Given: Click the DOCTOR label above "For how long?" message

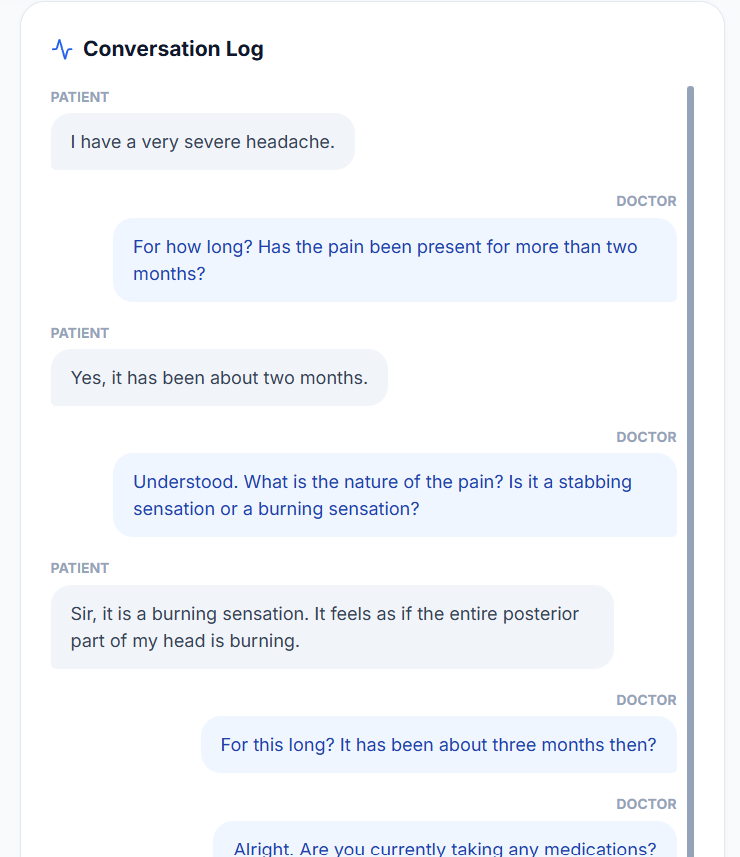Looking at the screenshot, I should (x=646, y=201).
